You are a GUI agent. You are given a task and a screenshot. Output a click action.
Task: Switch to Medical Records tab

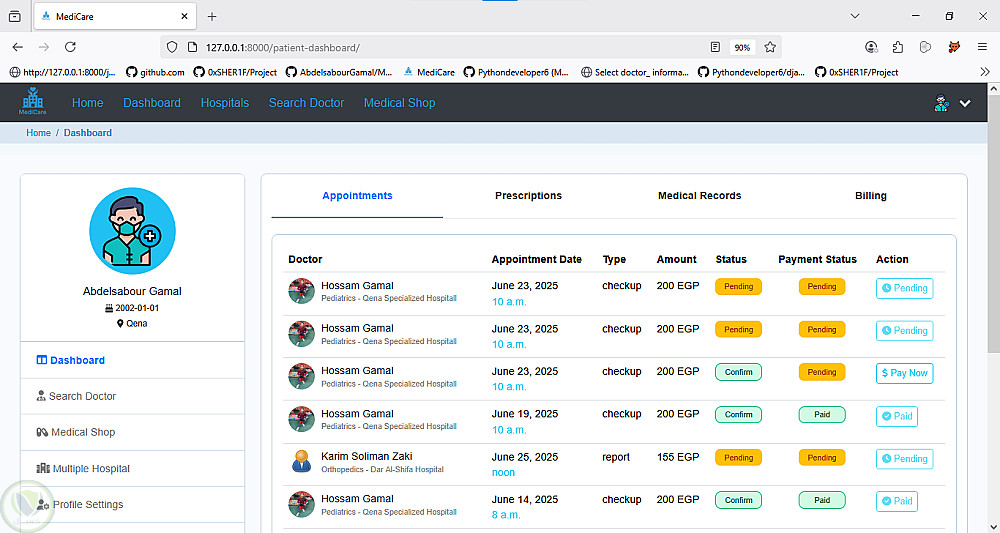point(700,196)
